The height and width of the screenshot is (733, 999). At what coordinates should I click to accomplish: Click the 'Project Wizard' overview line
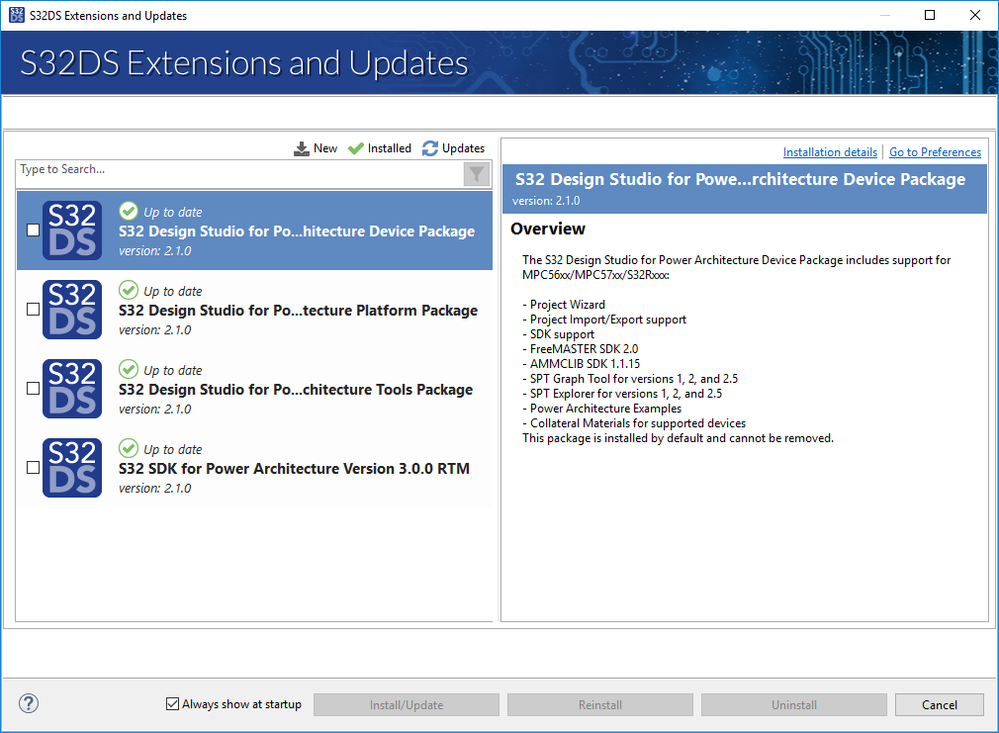click(x=564, y=304)
